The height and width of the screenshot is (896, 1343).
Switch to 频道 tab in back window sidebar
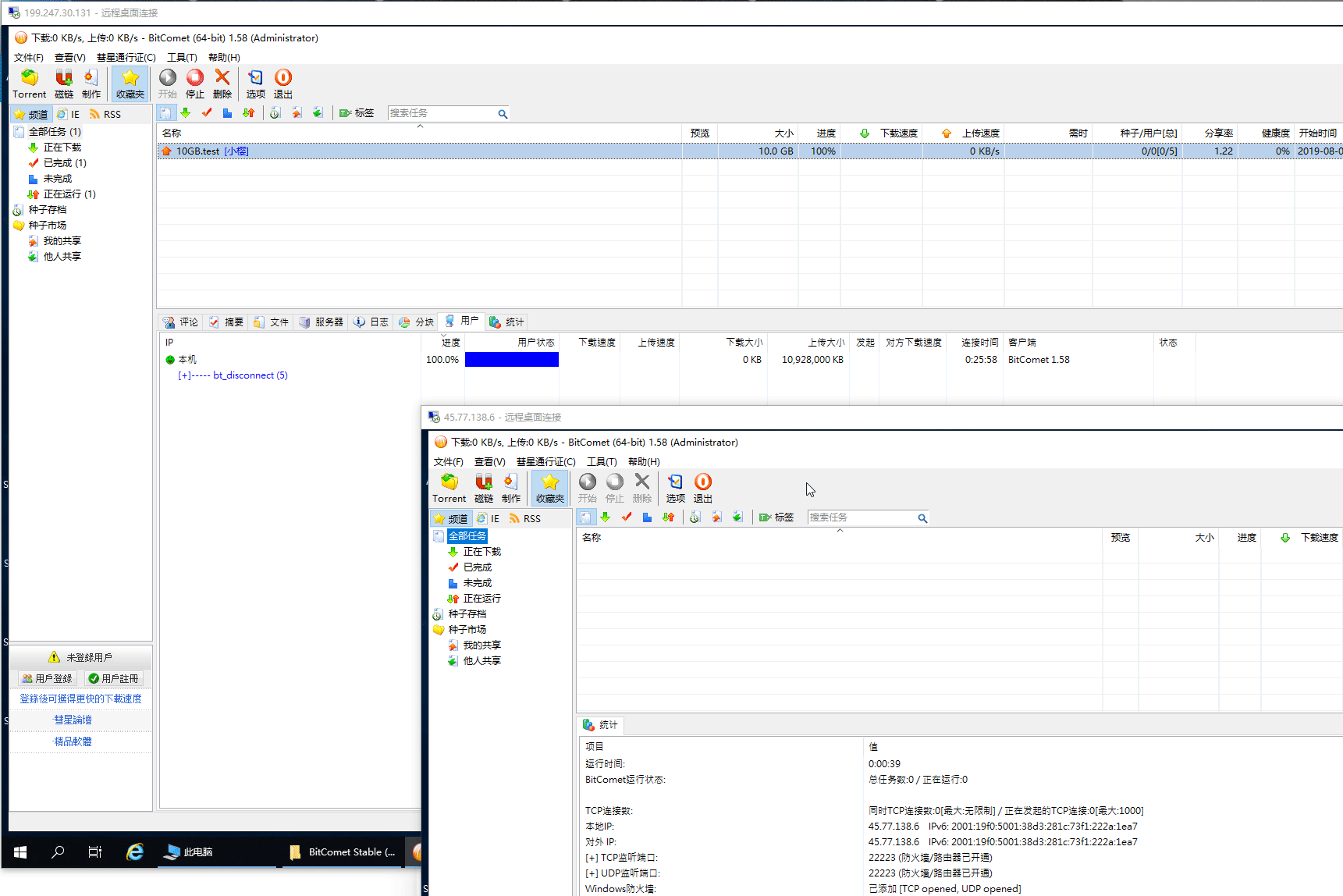point(31,114)
